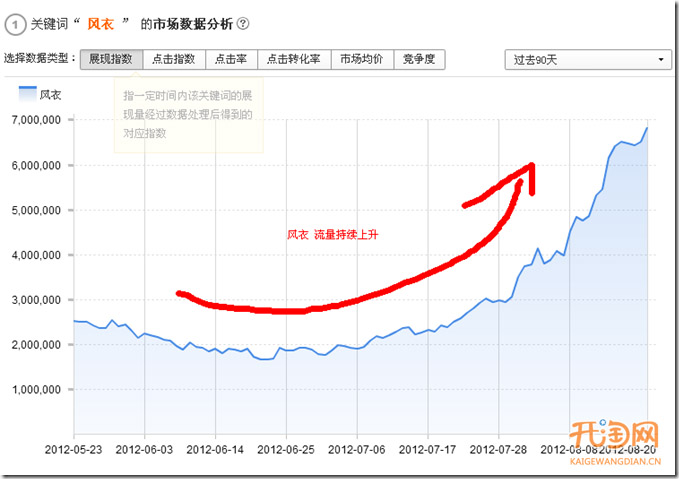Click the 的市场数据分析 heading text

click(x=187, y=24)
